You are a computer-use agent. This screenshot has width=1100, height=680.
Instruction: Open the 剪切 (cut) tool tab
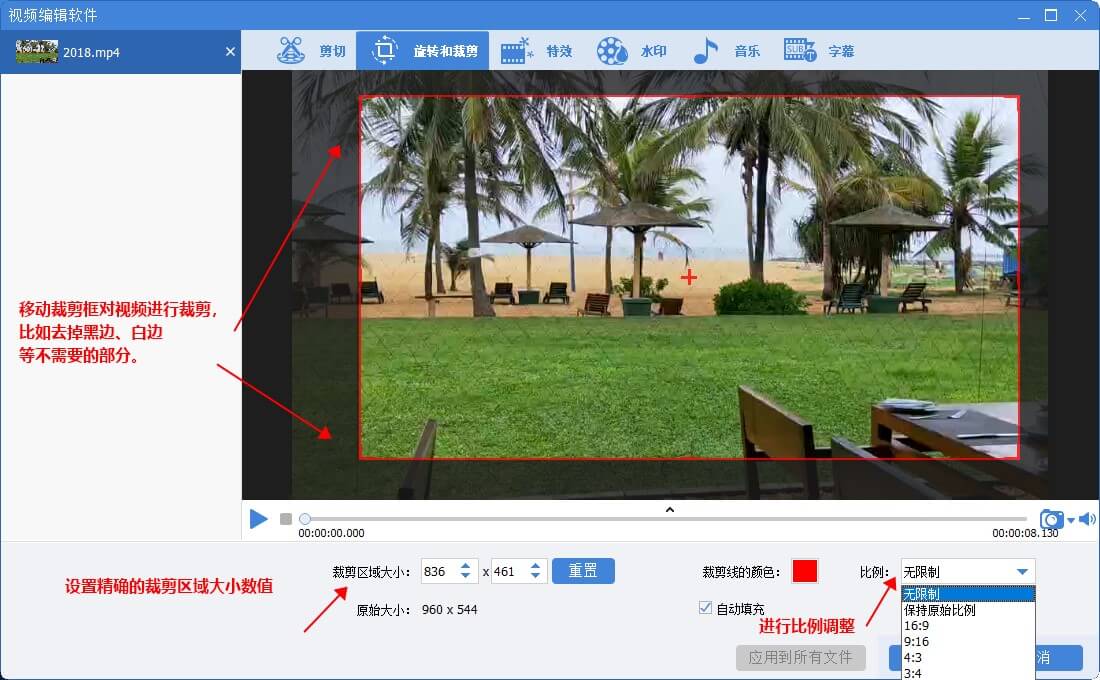(311, 51)
